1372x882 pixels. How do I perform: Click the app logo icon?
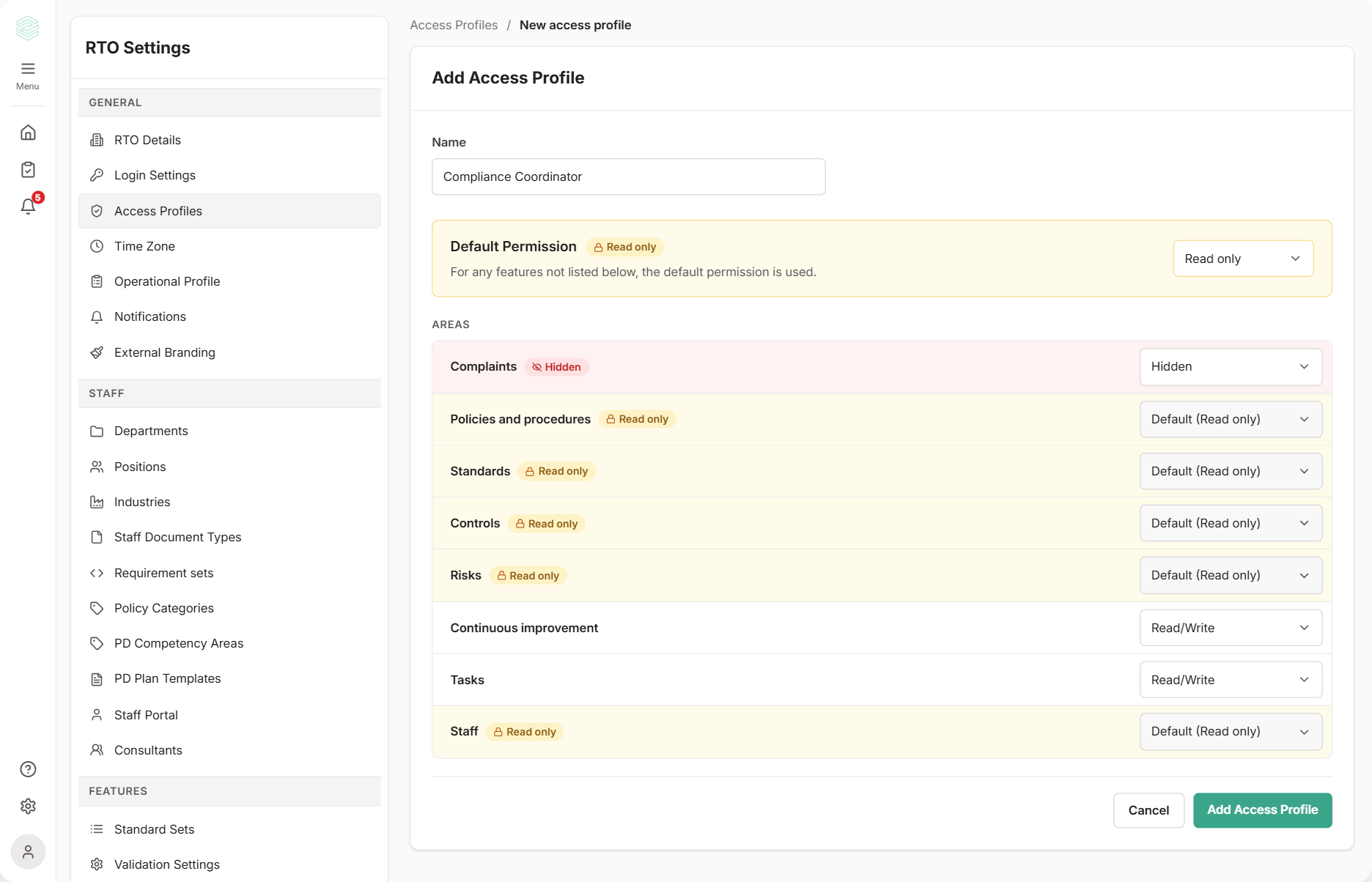28,28
